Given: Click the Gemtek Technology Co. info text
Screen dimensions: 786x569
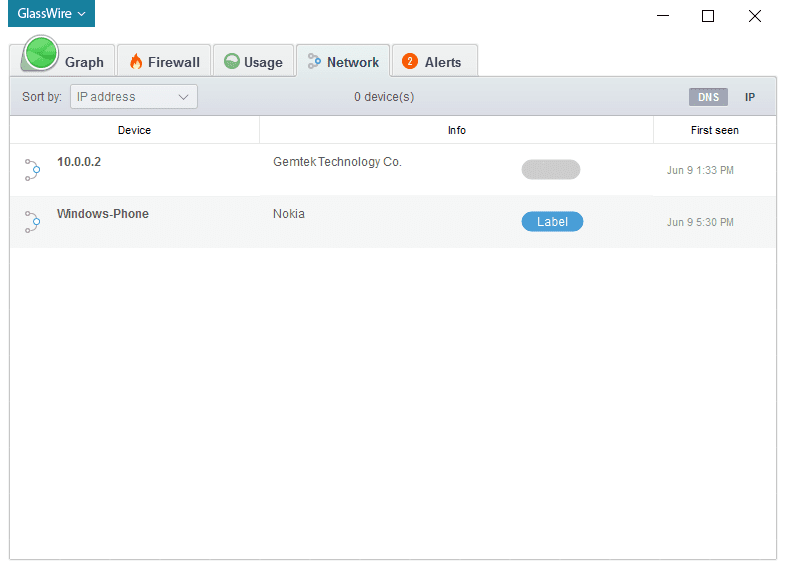Looking at the screenshot, I should pos(337,161).
